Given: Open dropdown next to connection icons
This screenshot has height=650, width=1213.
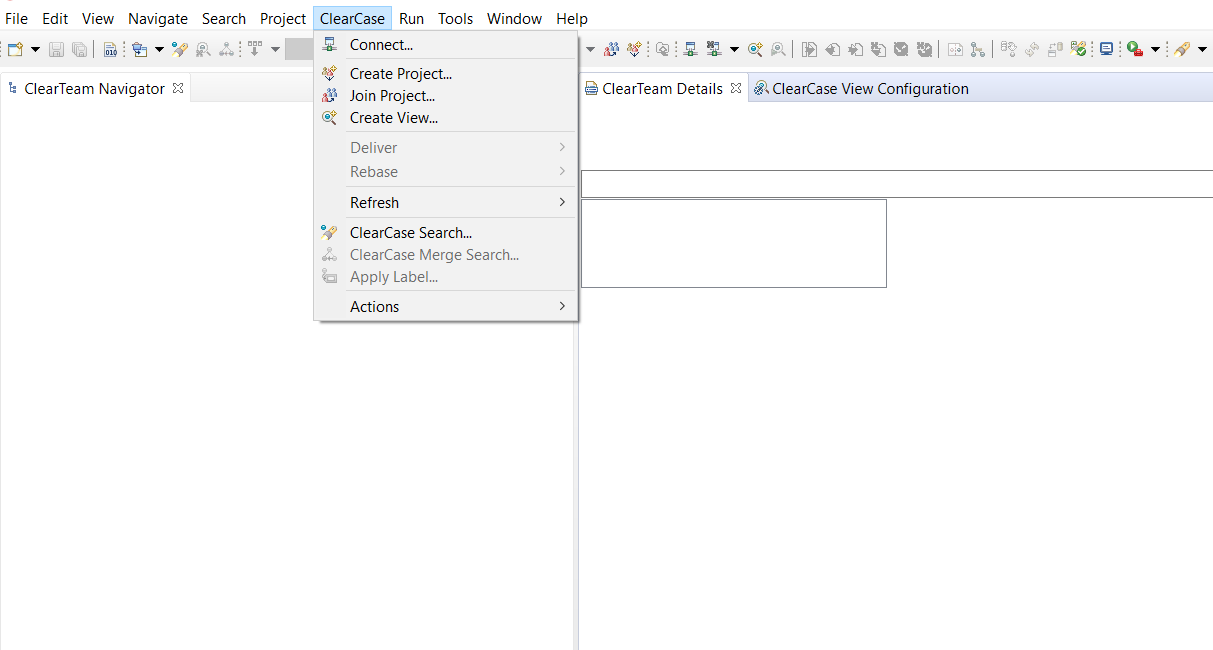Looking at the screenshot, I should tap(734, 49).
